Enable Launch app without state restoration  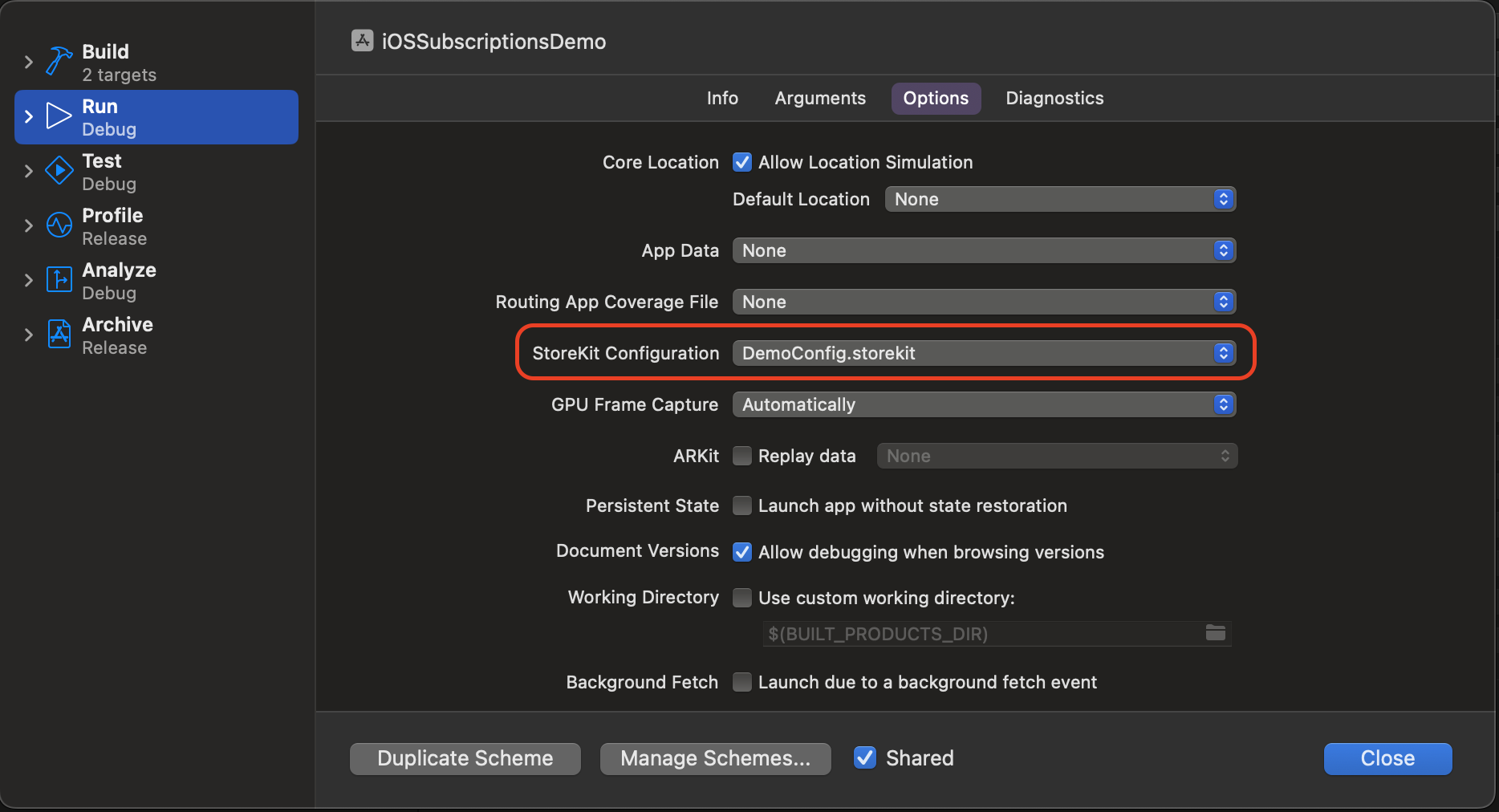(x=742, y=505)
